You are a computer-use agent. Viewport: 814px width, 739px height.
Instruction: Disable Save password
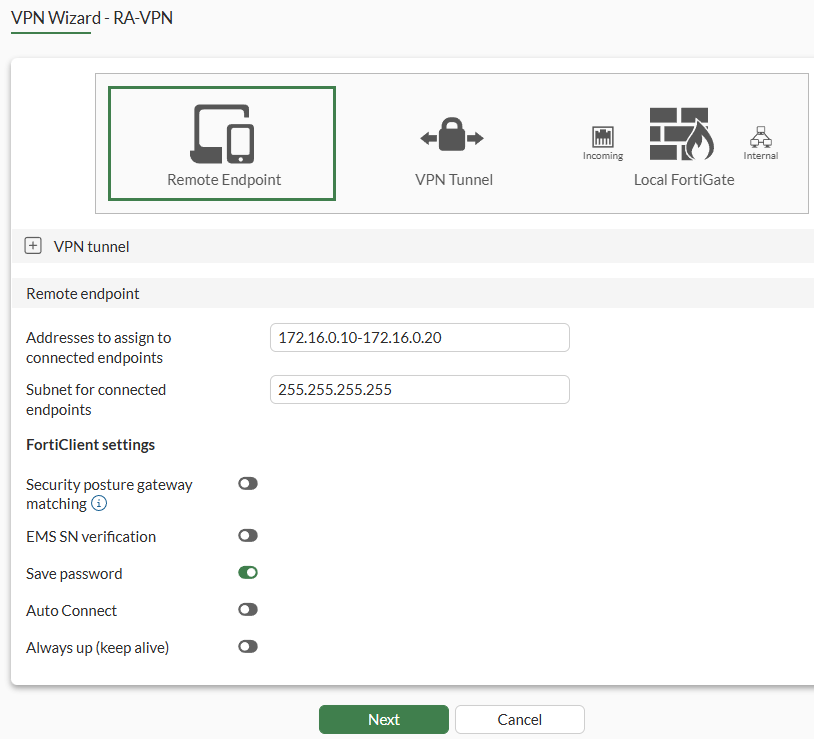coord(247,572)
